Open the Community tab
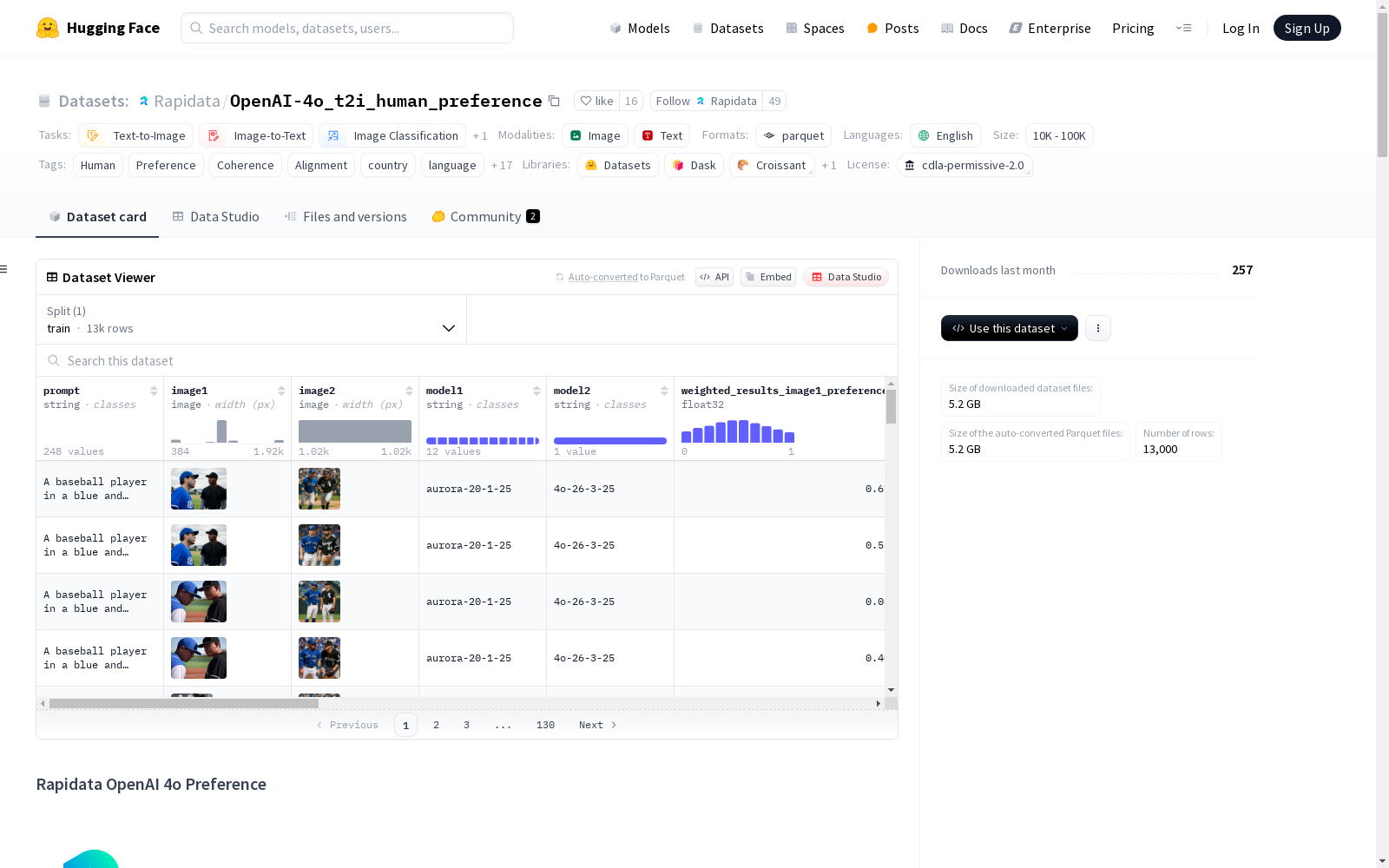Image resolution: width=1389 pixels, height=868 pixels. [485, 216]
